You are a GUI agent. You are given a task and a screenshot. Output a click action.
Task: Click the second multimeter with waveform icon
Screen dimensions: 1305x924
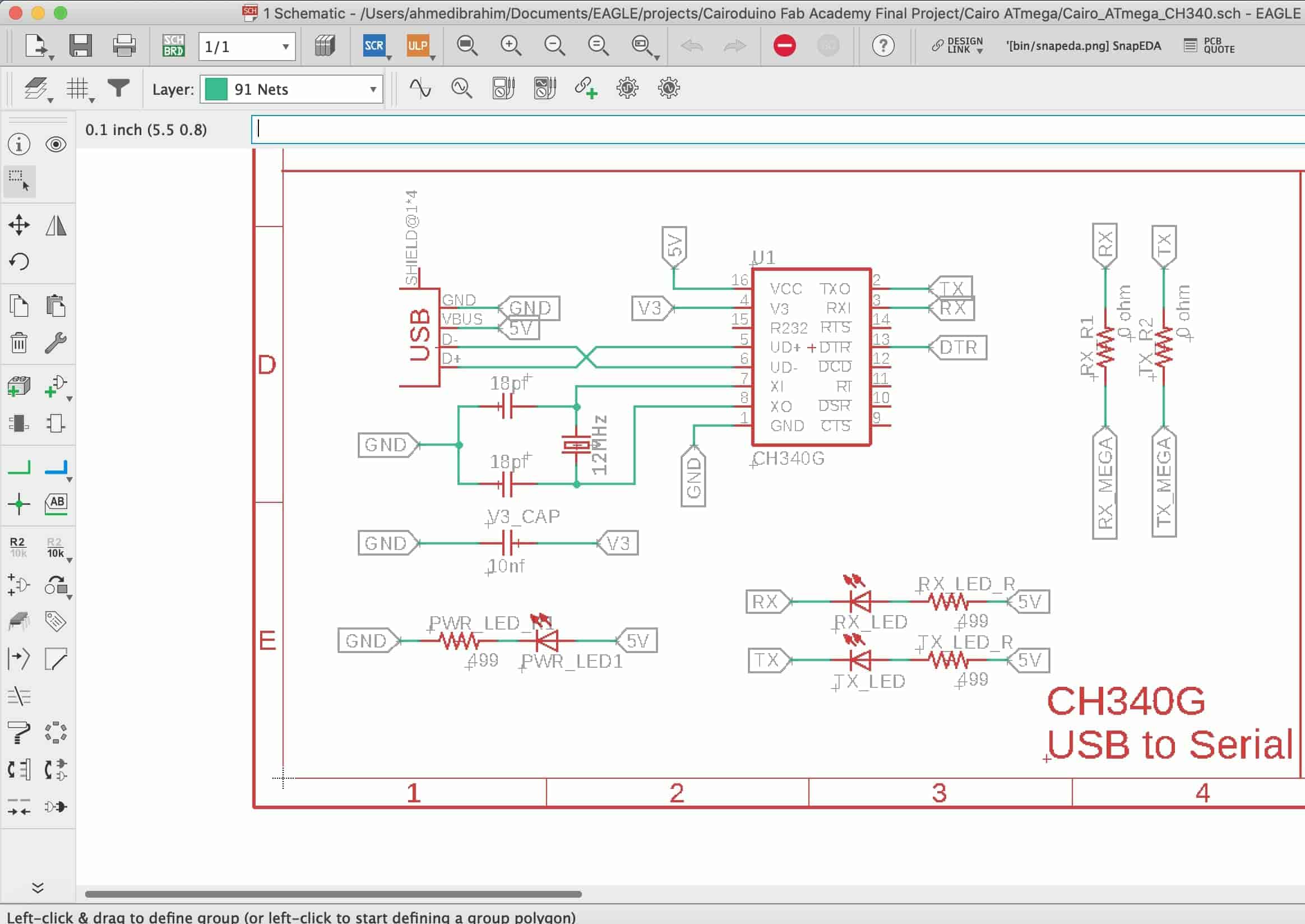[x=544, y=88]
